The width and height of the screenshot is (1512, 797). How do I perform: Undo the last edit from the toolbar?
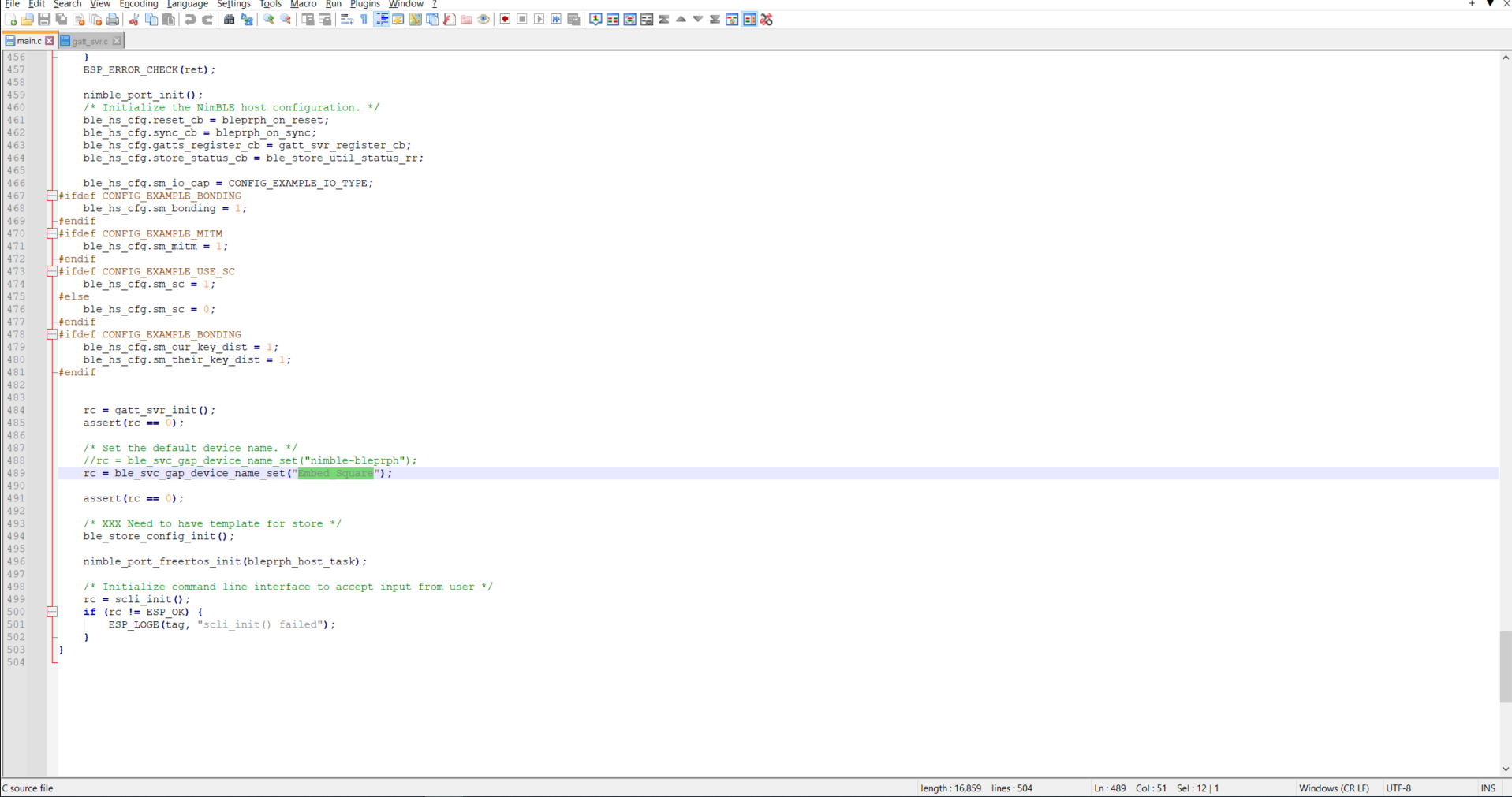[190, 20]
